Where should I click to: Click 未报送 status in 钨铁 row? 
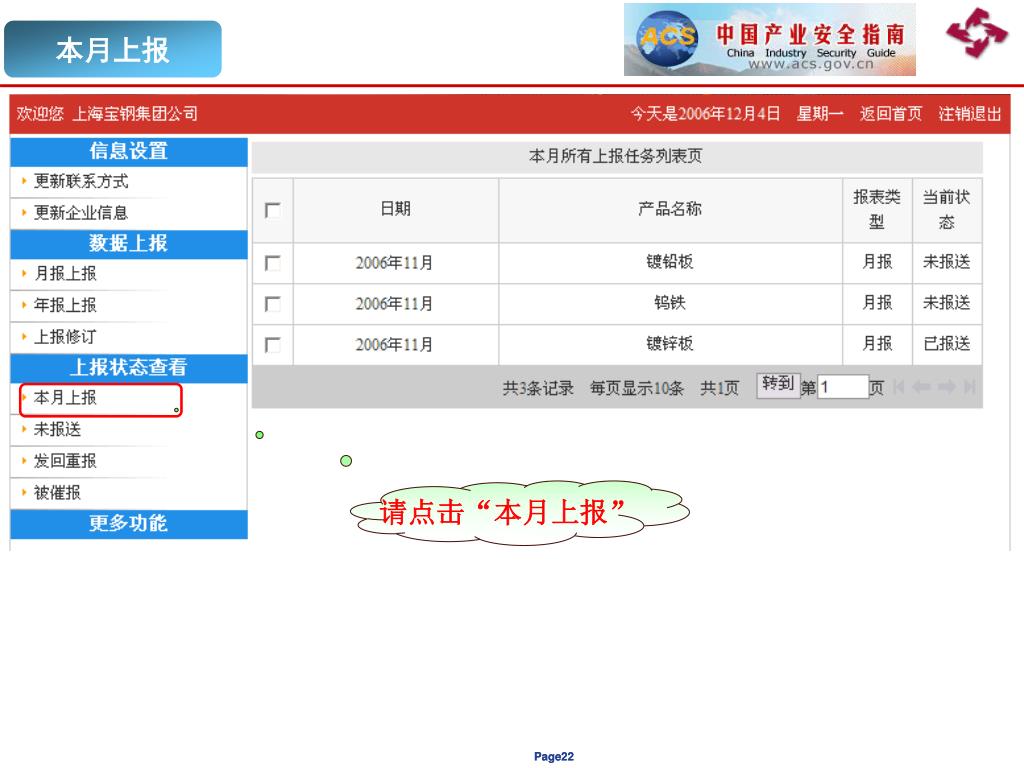point(947,303)
